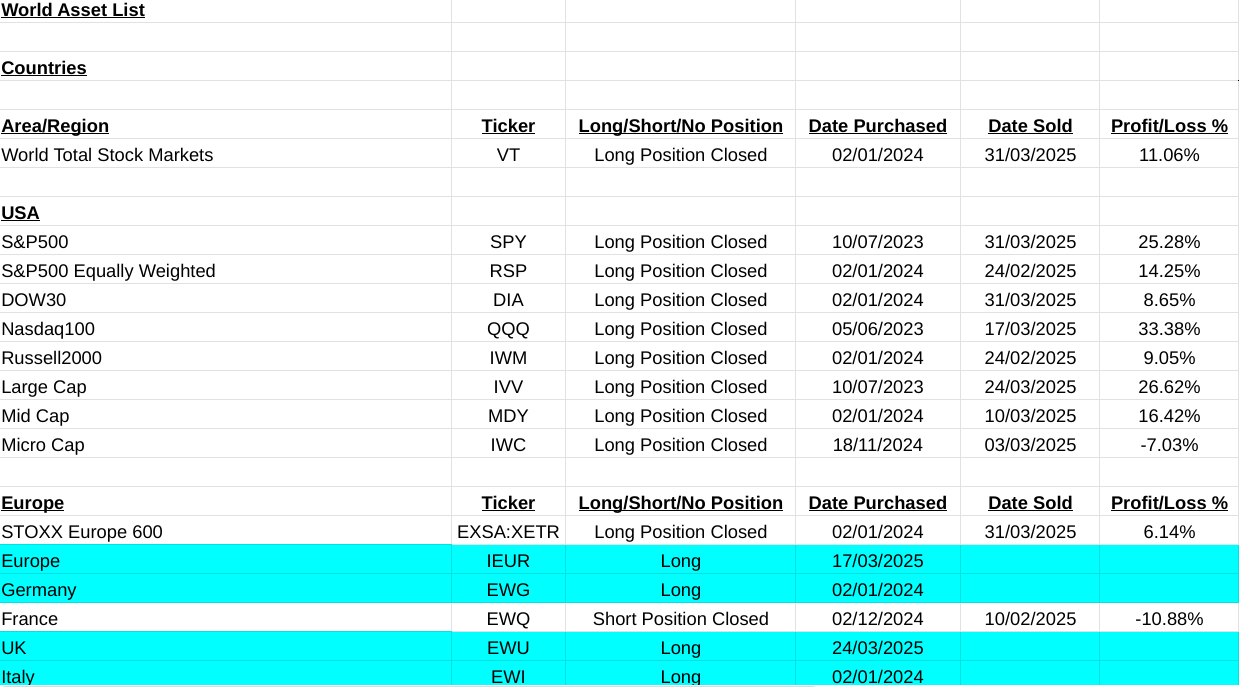Click the UK purchase date 24/03/2025
Viewport: 1239px width, 687px height.
(877, 648)
